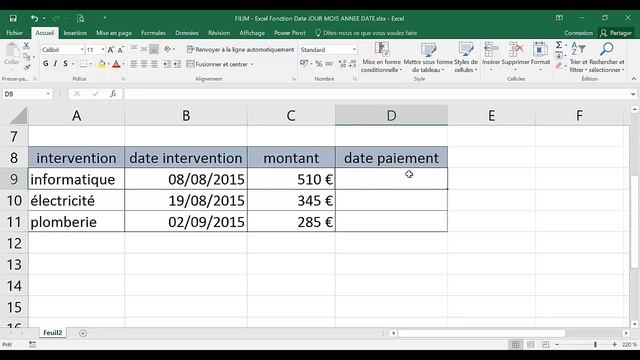Toggle Renvoyer à la ligne automatiquement

240,49
